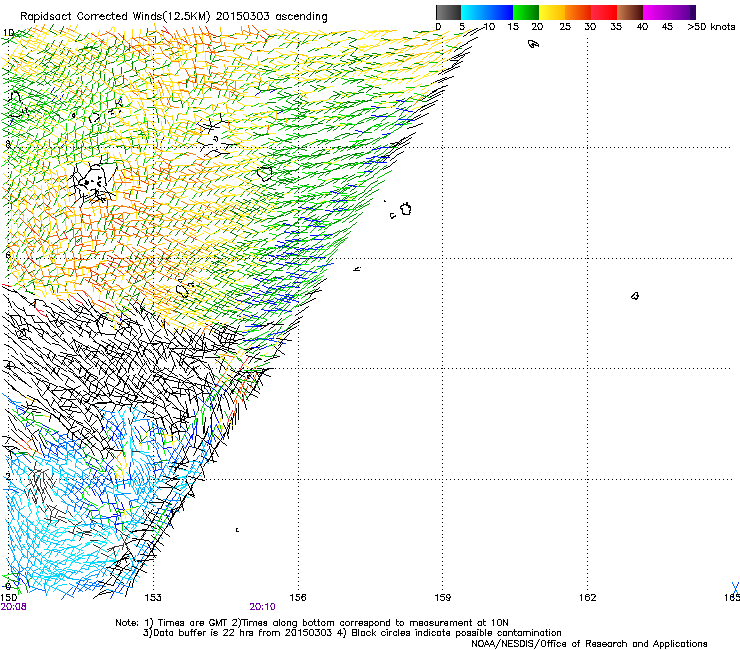This screenshot has width=740, height=650.
Task: Click the small island outline near 163E
Action: click(635, 296)
